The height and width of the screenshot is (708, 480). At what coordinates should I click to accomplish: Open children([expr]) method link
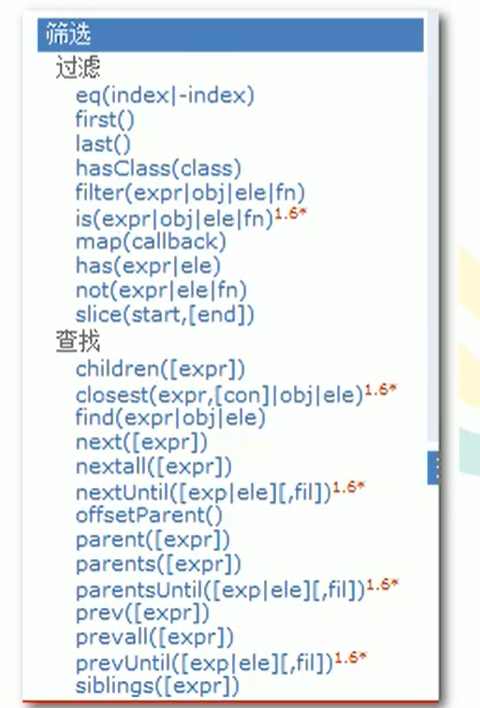point(160,369)
